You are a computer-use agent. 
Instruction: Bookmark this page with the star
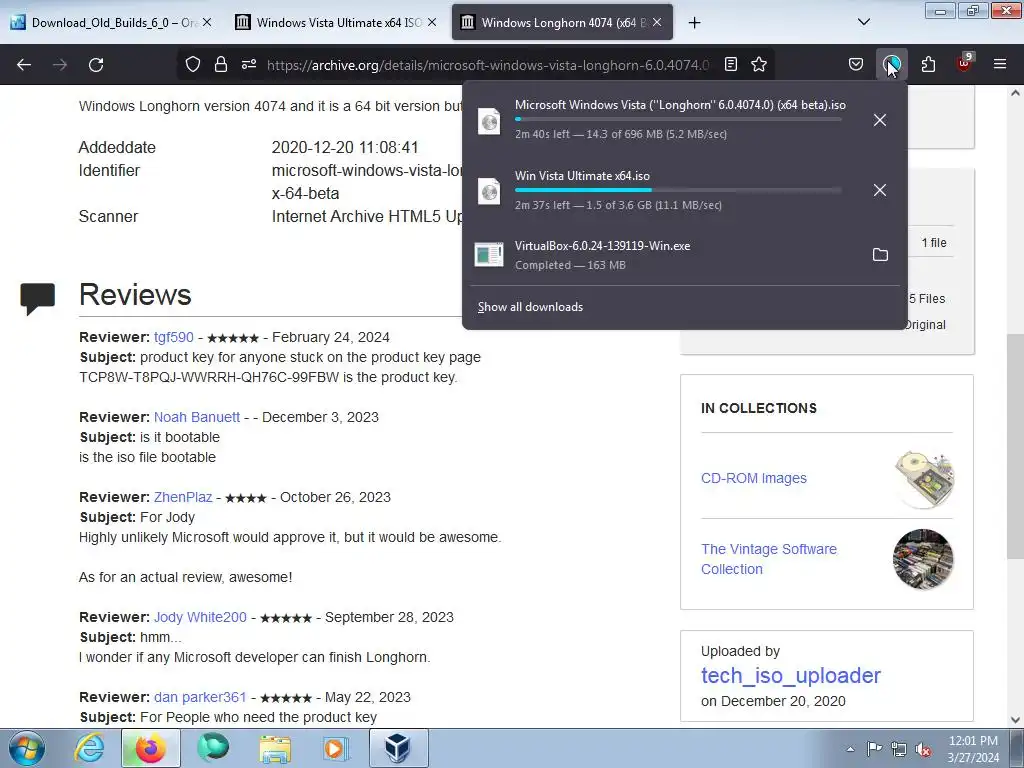759,64
